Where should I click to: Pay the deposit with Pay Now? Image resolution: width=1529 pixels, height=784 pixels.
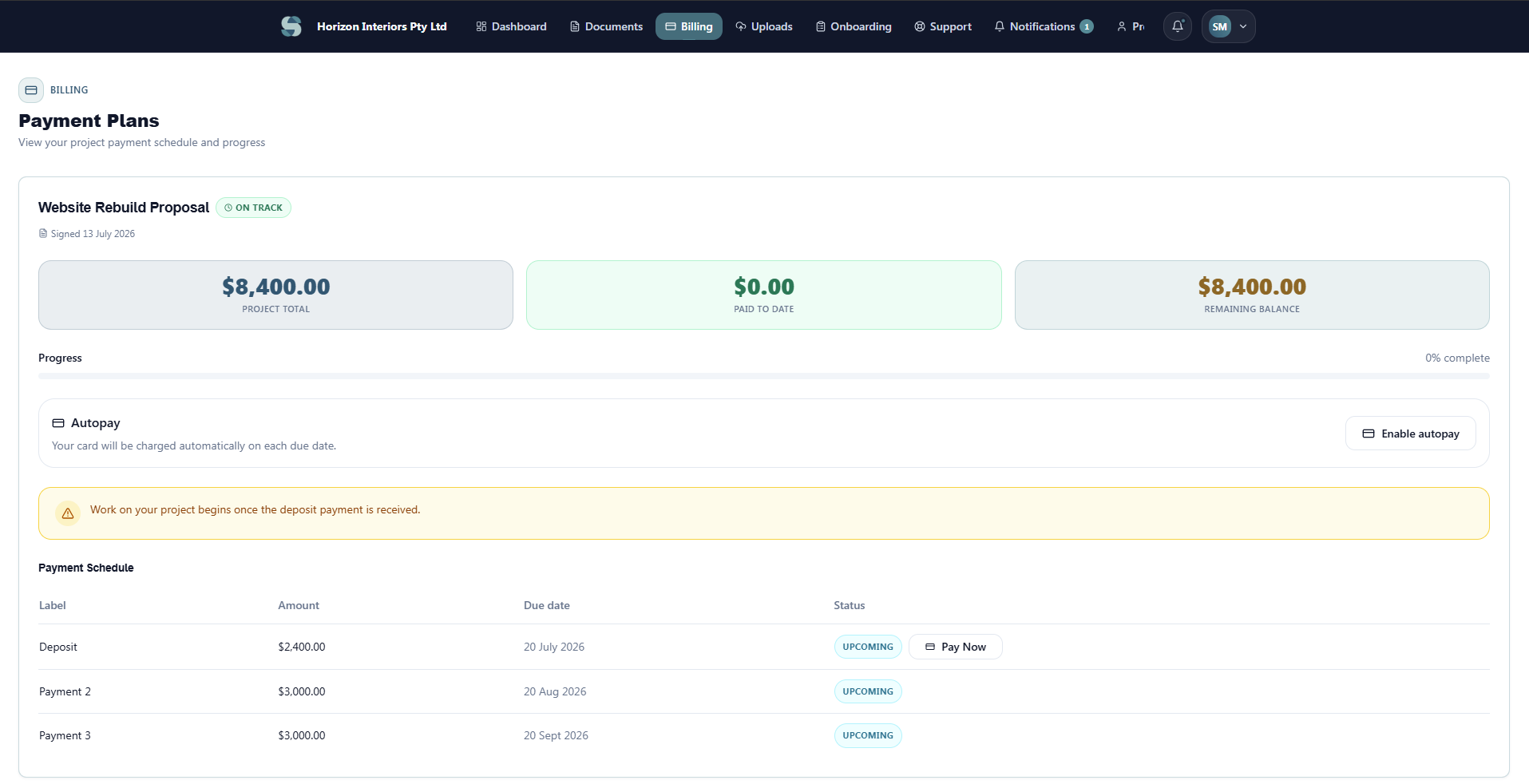click(955, 647)
